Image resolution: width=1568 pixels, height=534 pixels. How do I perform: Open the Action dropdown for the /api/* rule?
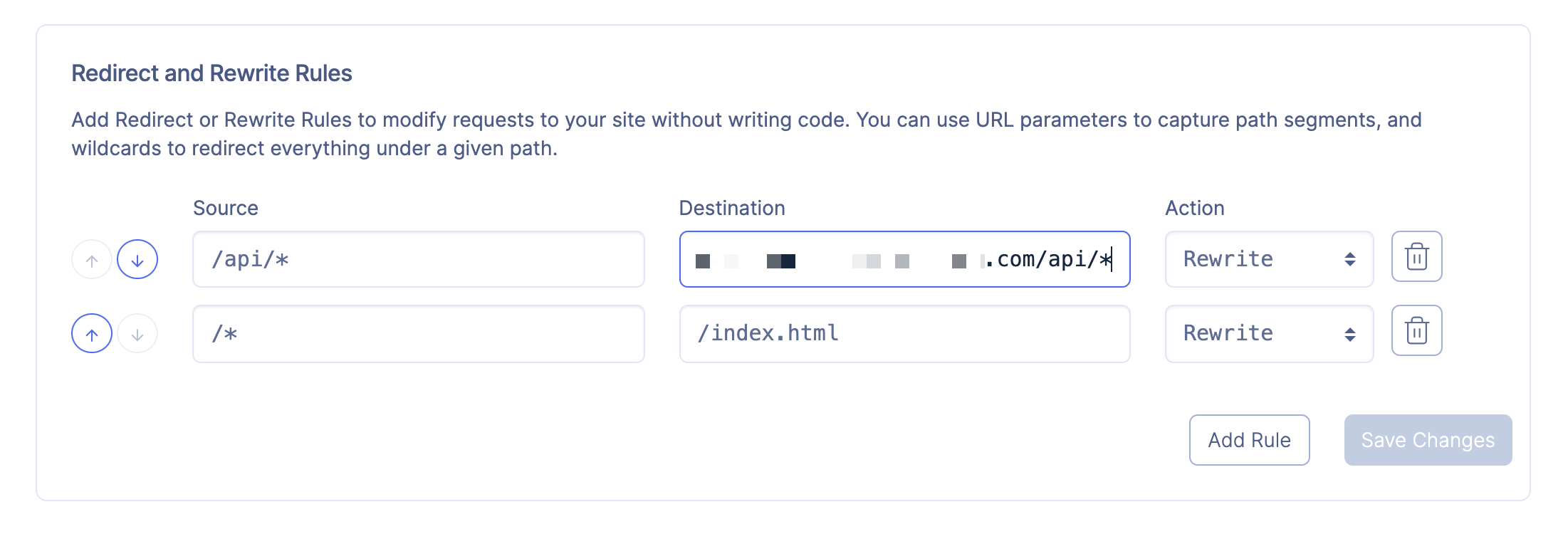tap(1269, 259)
